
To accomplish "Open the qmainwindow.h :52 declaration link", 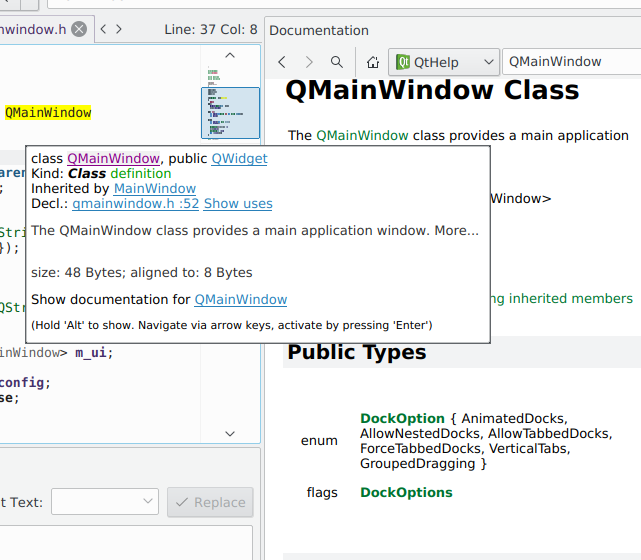I will pos(135,203).
